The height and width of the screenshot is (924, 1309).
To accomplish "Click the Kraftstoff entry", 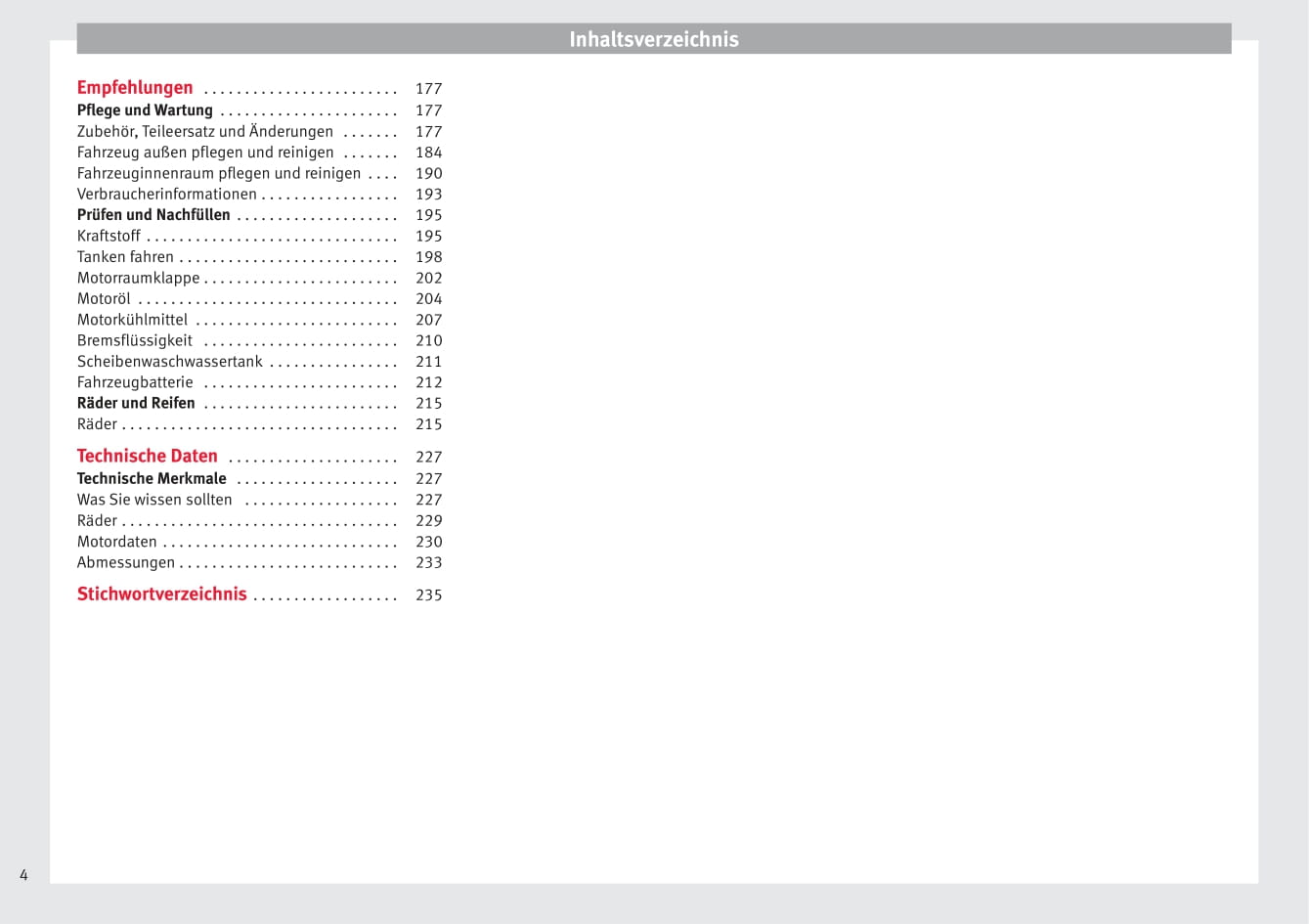I will tap(109, 236).
